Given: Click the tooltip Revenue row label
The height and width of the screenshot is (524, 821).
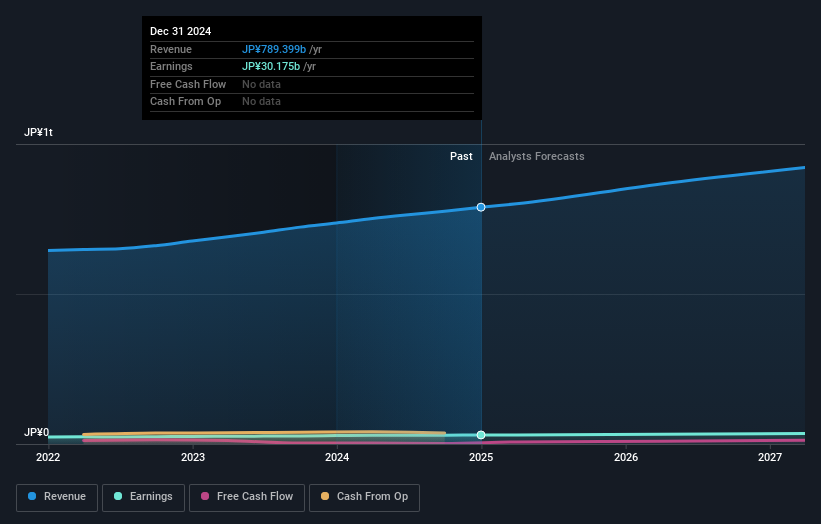Looking at the screenshot, I should tap(171, 49).
